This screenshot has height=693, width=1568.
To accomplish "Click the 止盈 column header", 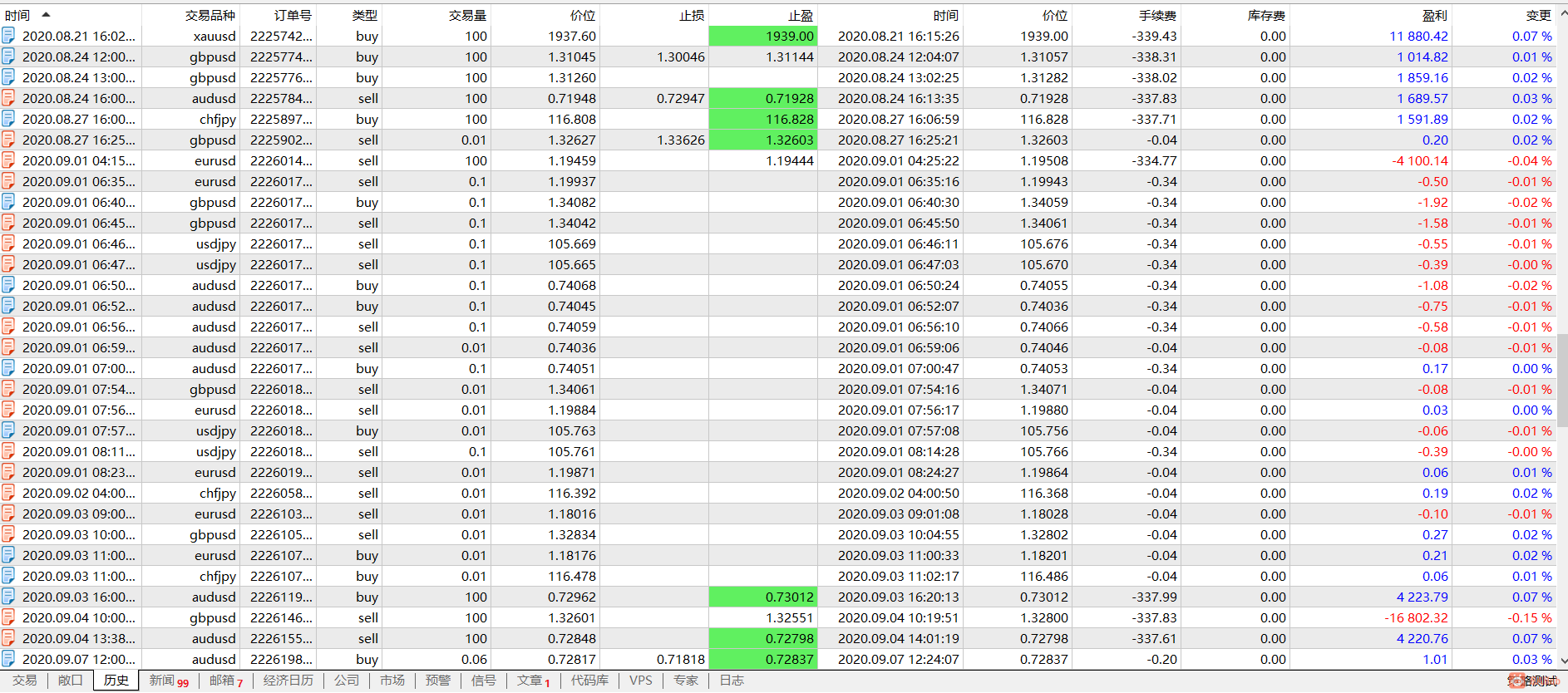I will click(x=801, y=15).
